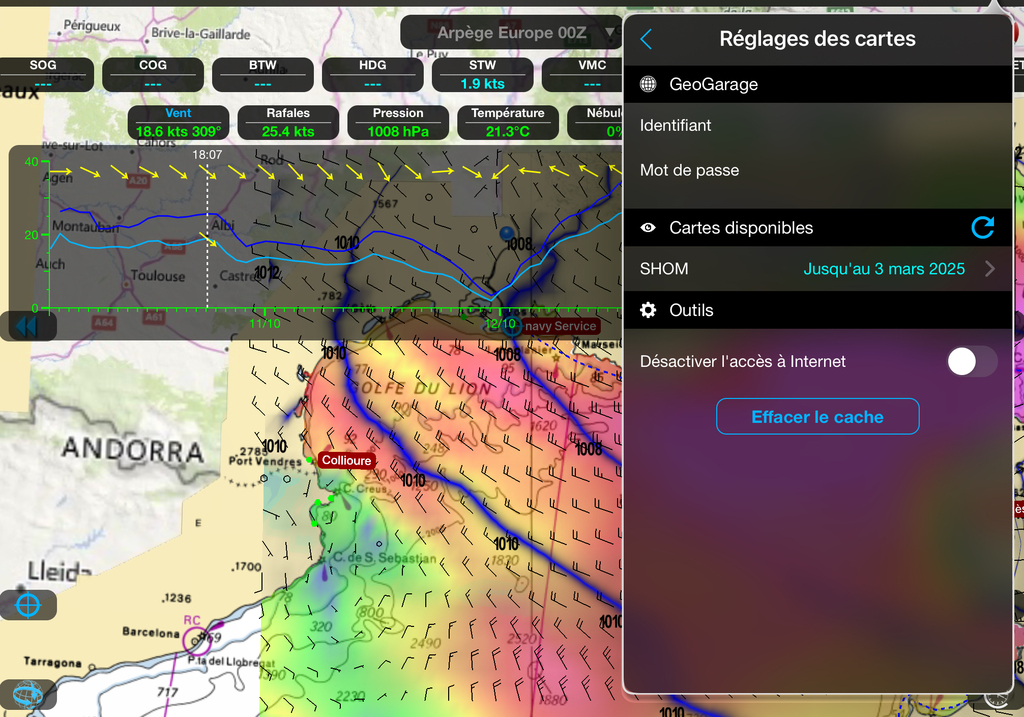Click the Réglages des cartes title
The image size is (1024, 717).
pos(817,39)
